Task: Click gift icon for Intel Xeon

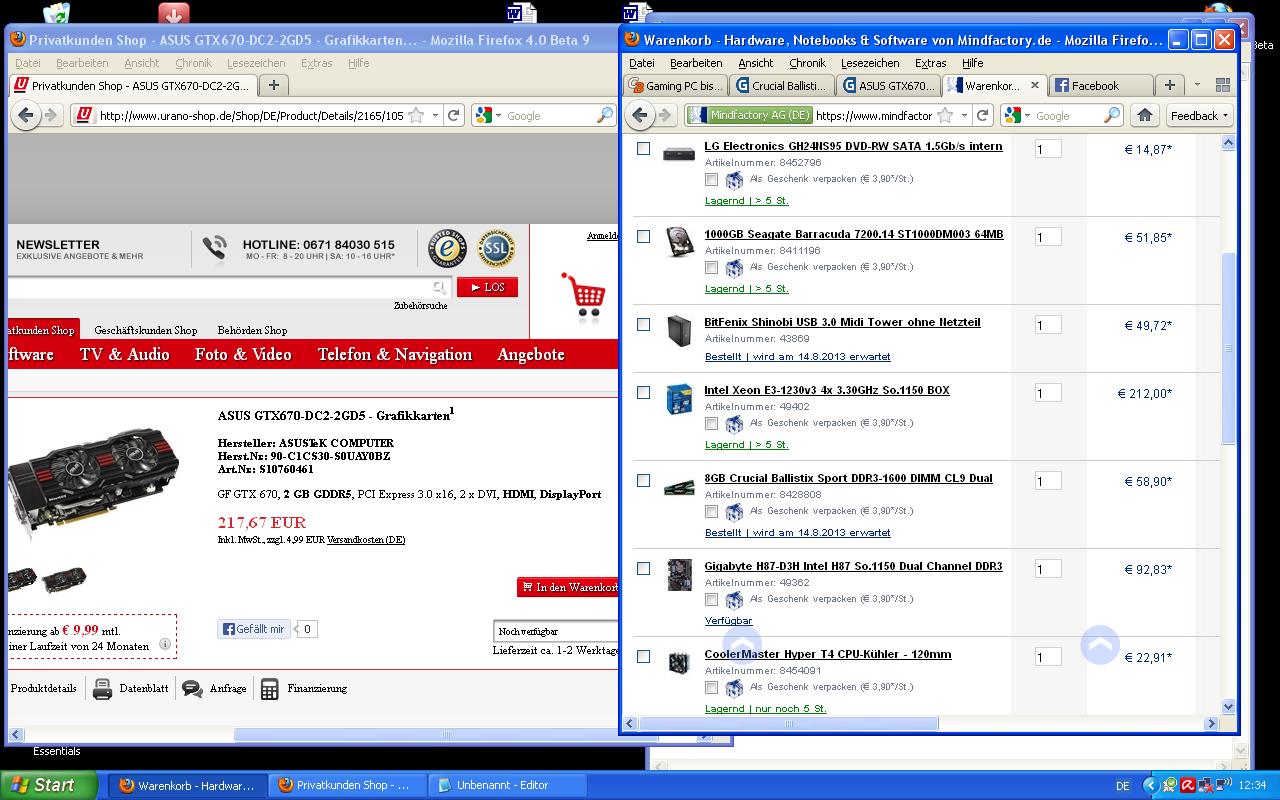Action: pyautogui.click(x=734, y=424)
